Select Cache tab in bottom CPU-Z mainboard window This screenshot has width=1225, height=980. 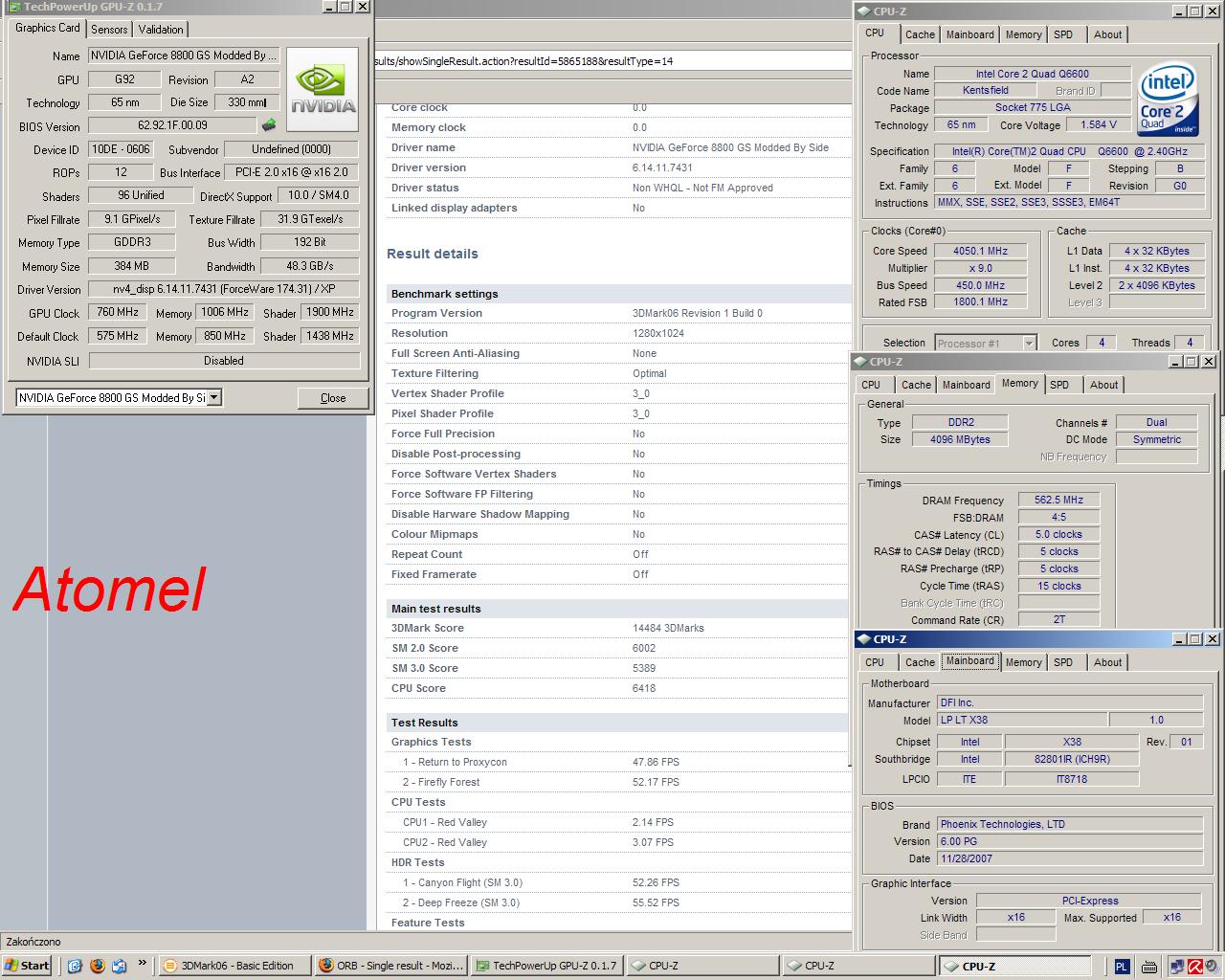coord(920,662)
